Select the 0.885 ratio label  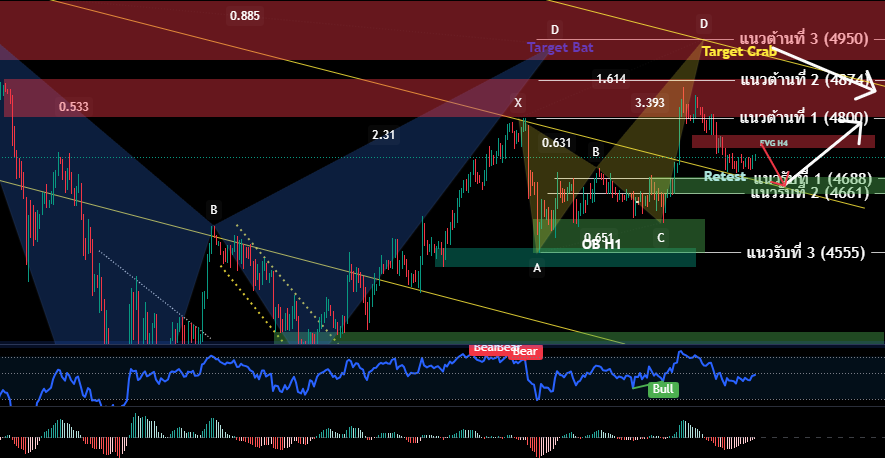coord(244,15)
